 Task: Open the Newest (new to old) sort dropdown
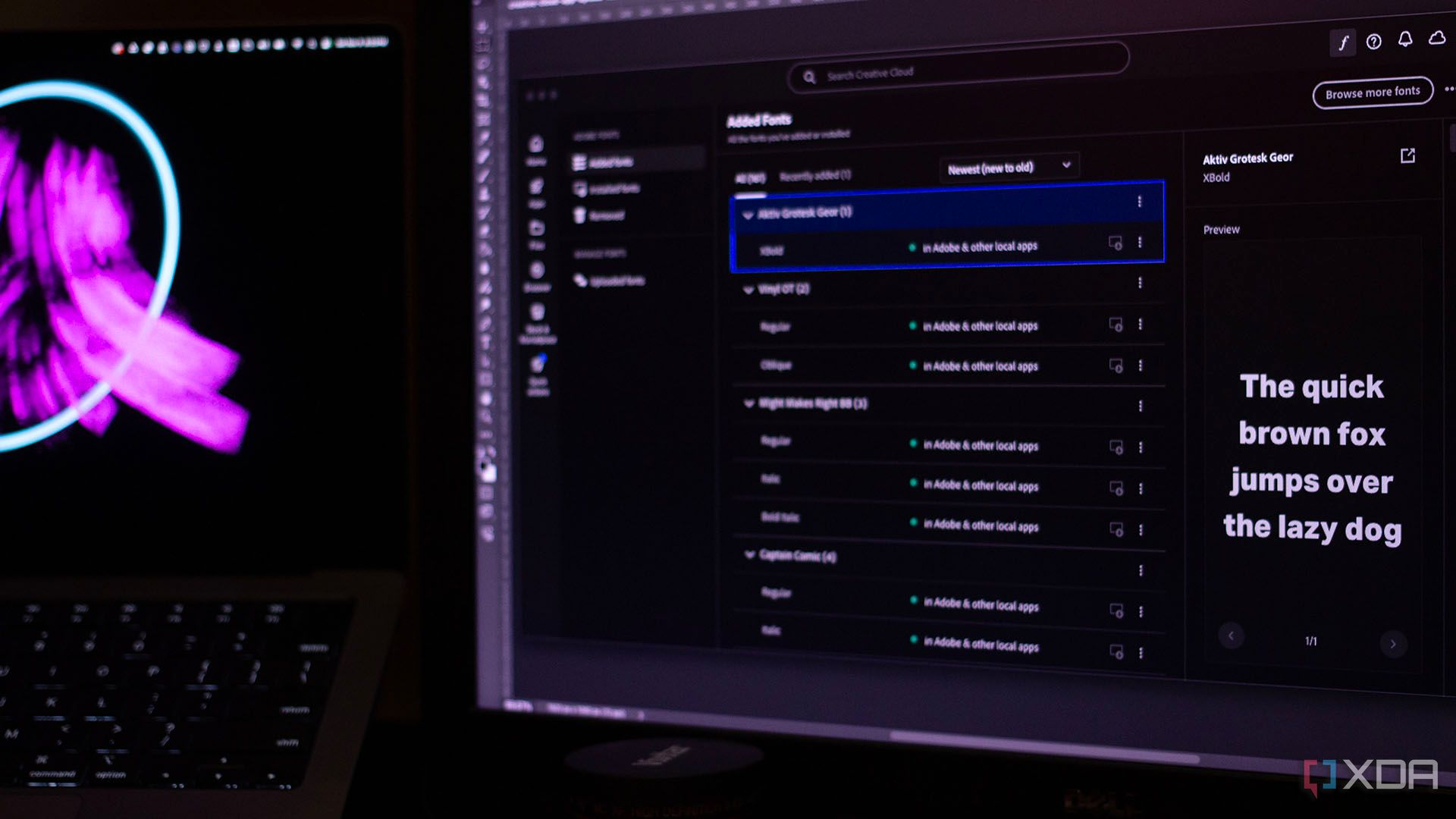pos(1009,167)
